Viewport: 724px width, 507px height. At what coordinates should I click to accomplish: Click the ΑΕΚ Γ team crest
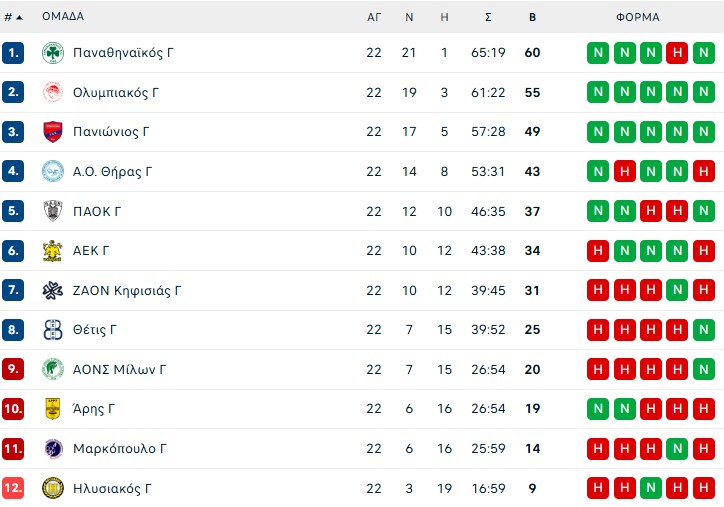(53, 251)
